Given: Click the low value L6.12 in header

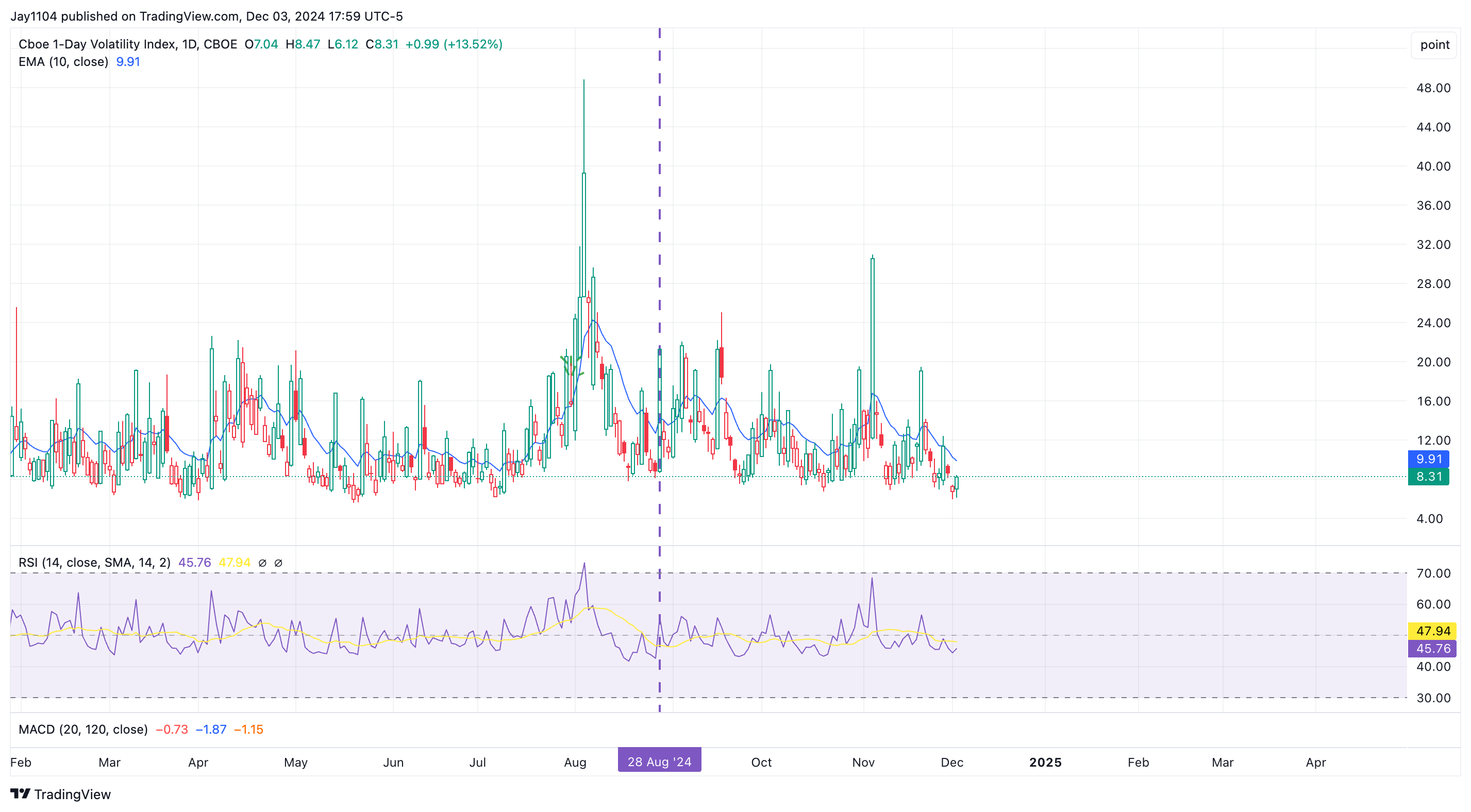Looking at the screenshot, I should click(x=343, y=44).
